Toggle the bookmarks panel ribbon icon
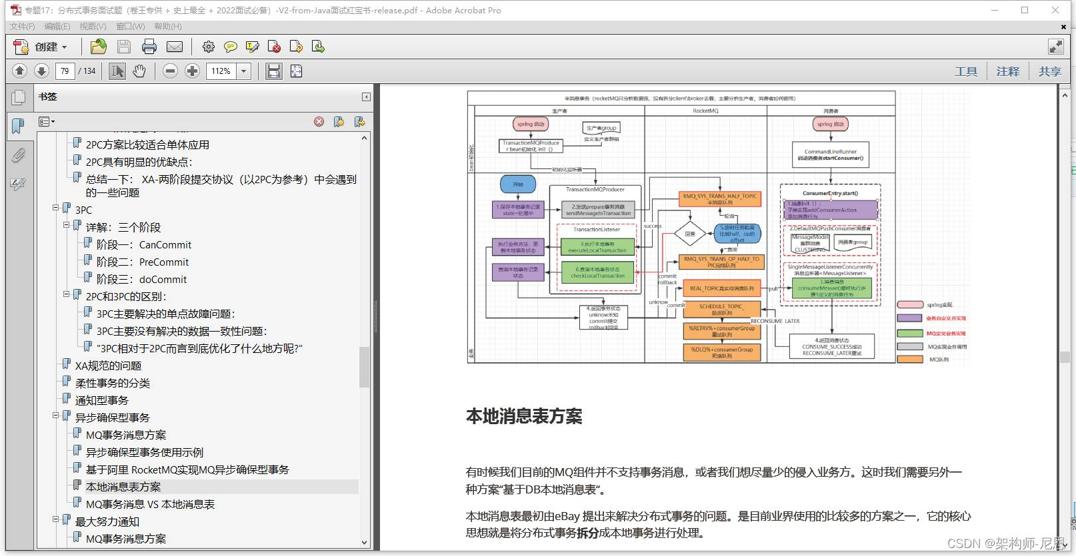Screen dimensions: 1076x556 [x=18, y=126]
